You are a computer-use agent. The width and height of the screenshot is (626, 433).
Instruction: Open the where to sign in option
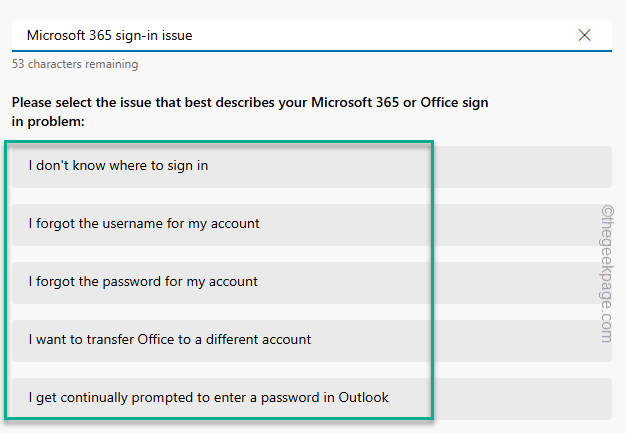pyautogui.click(x=311, y=167)
